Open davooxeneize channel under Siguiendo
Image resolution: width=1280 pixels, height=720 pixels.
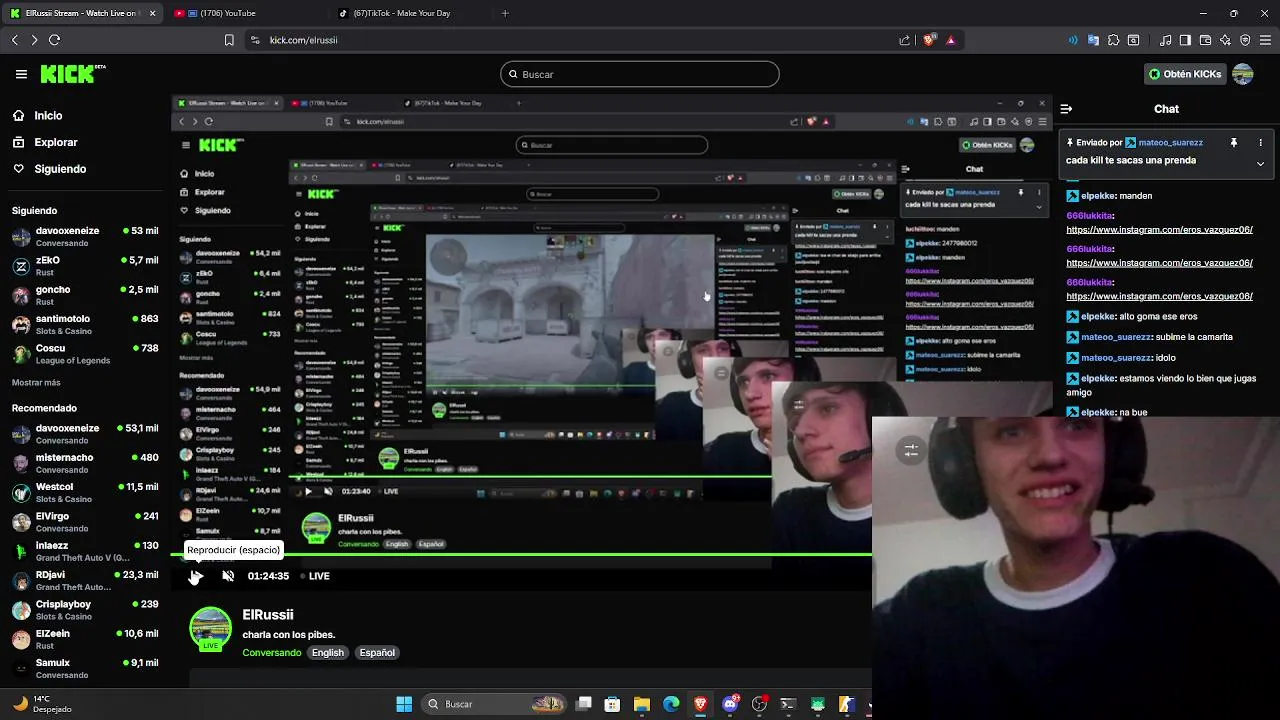tap(85, 236)
